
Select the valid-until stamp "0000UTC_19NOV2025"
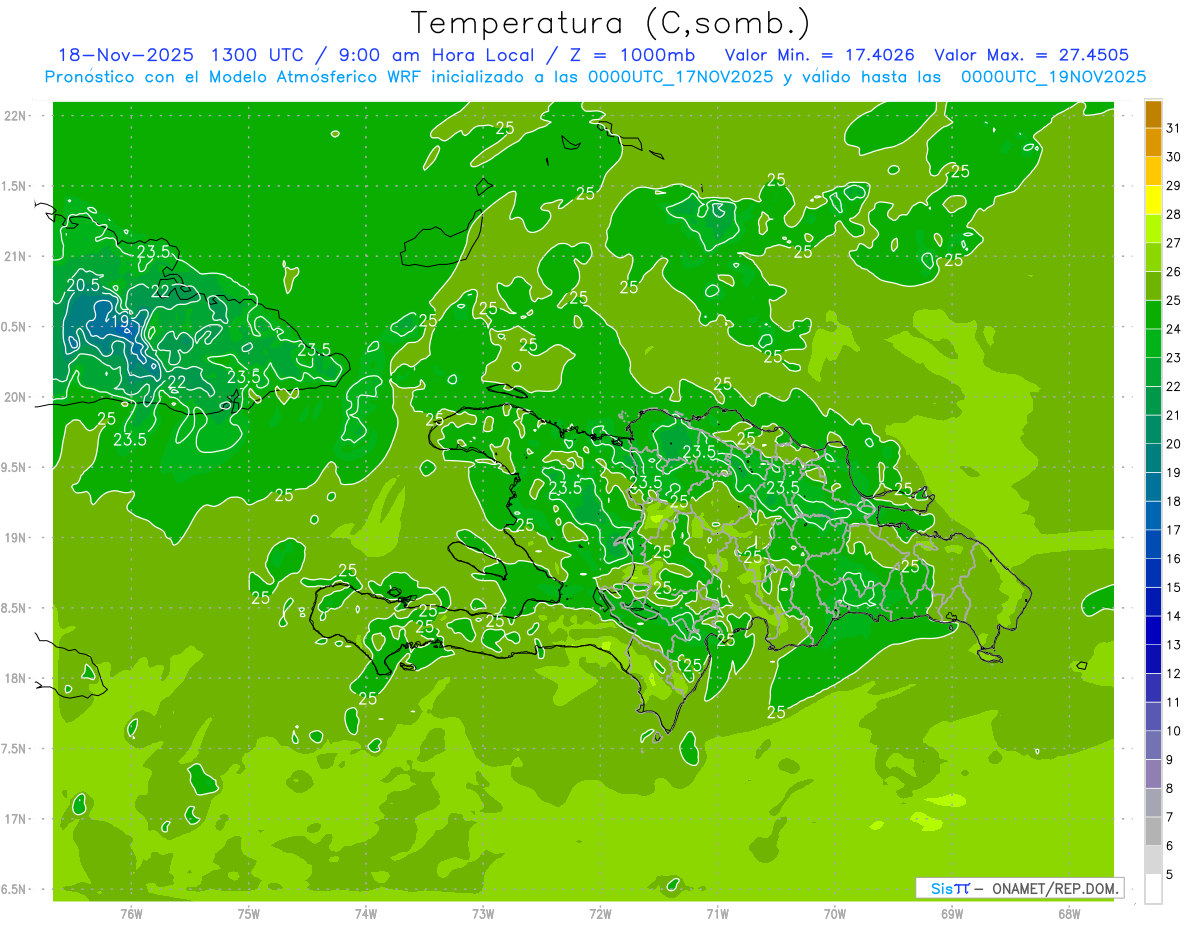(x=1053, y=77)
